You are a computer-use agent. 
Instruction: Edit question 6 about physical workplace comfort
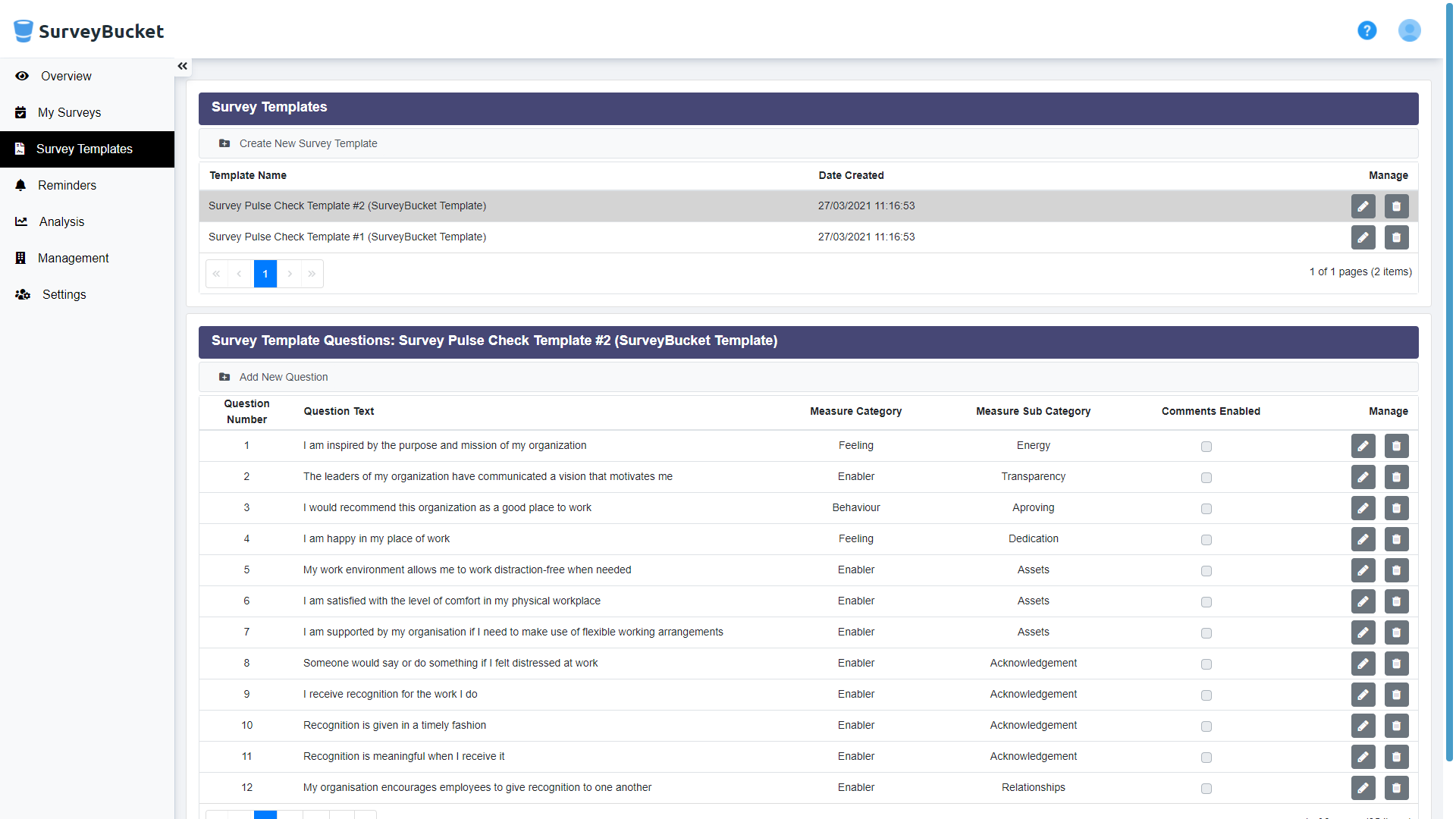1363,601
